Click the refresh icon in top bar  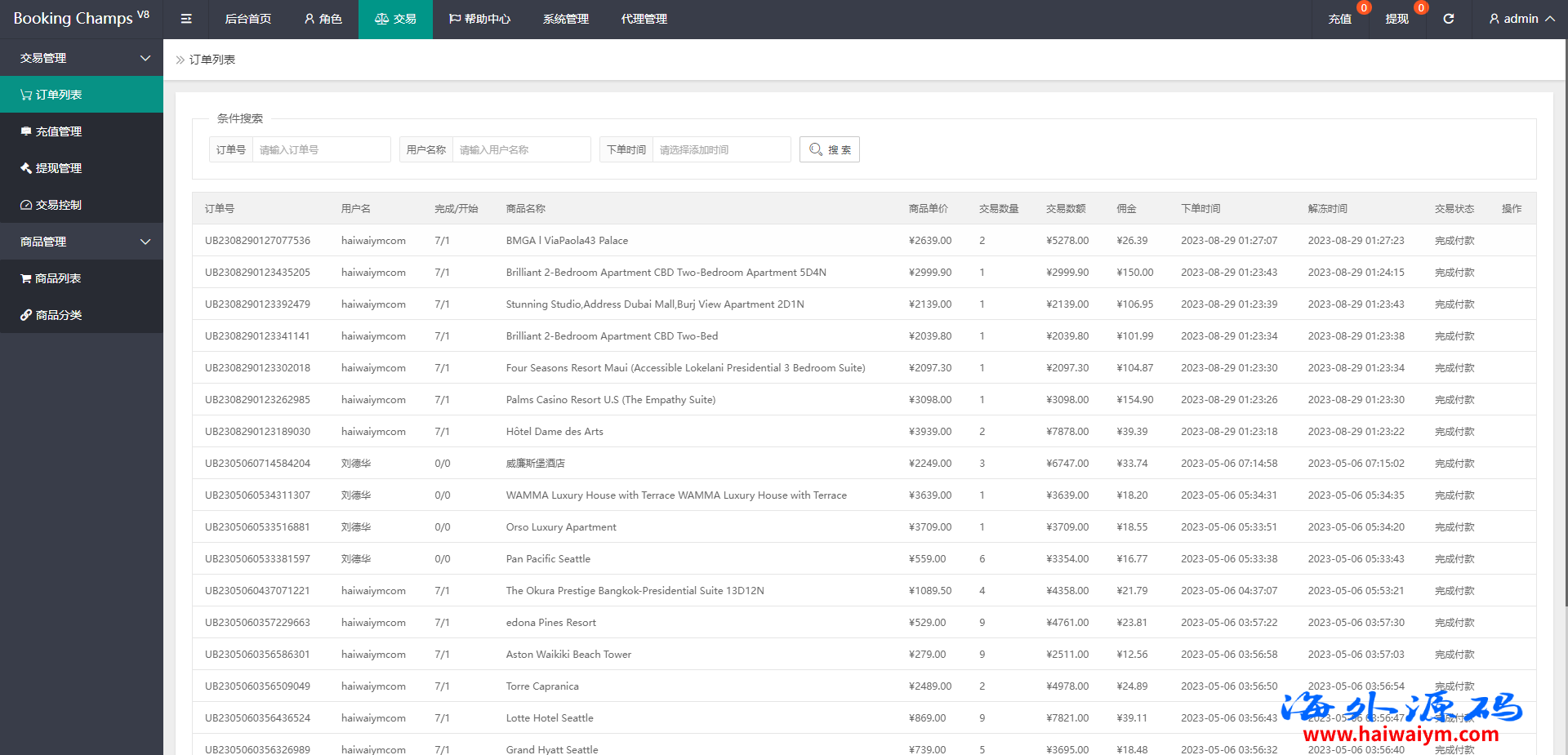[x=1448, y=19]
